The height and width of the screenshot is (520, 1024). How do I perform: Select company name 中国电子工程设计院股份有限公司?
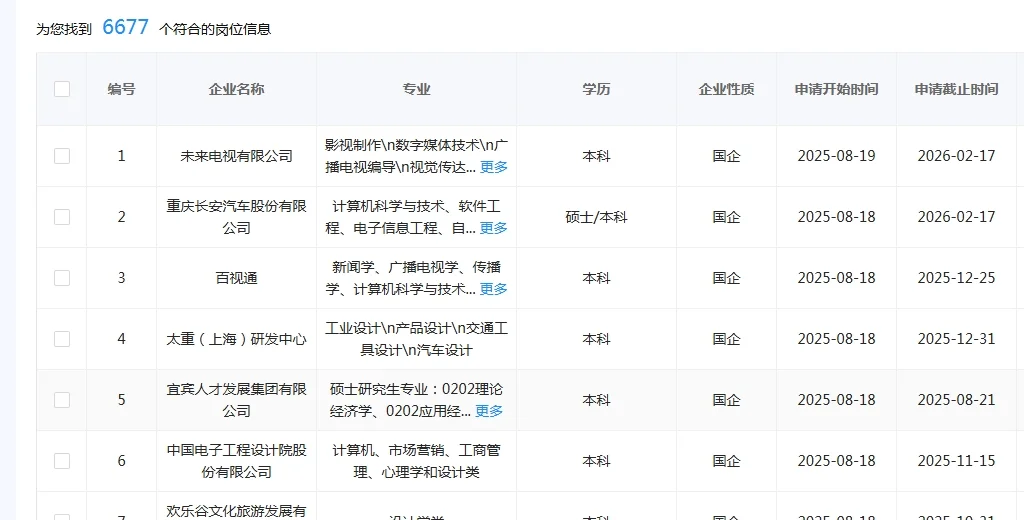[x=236, y=461]
